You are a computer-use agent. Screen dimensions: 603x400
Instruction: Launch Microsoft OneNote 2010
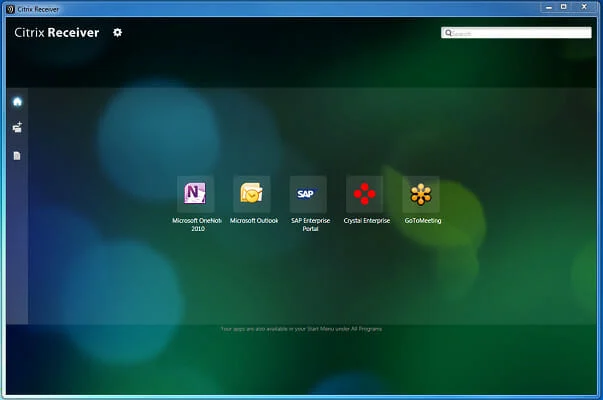pos(195,194)
